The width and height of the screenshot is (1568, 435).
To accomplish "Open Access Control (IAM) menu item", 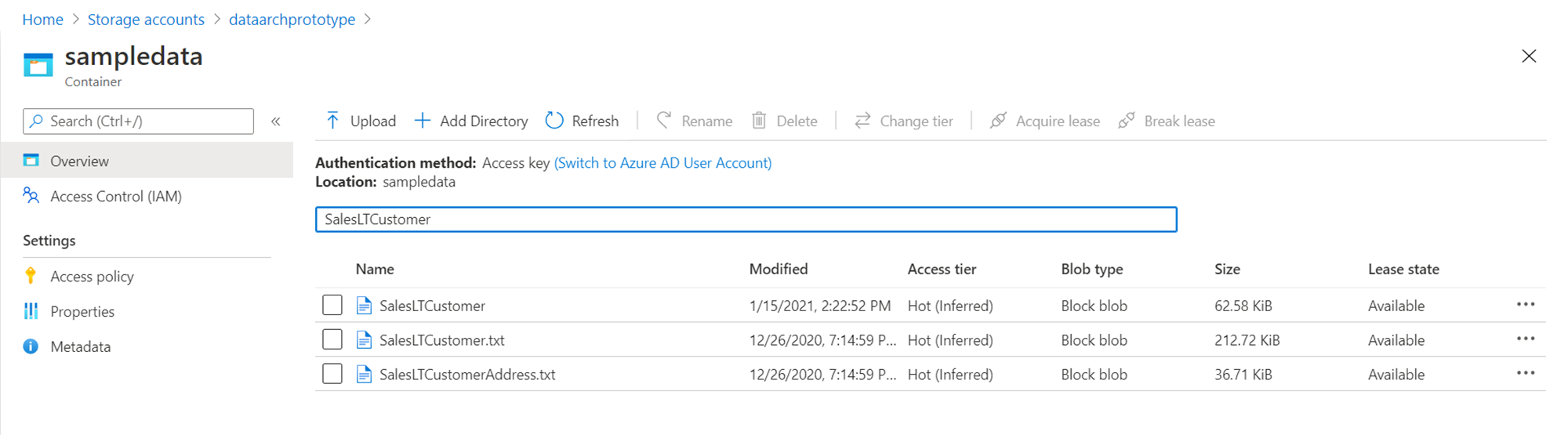I will click(x=115, y=197).
